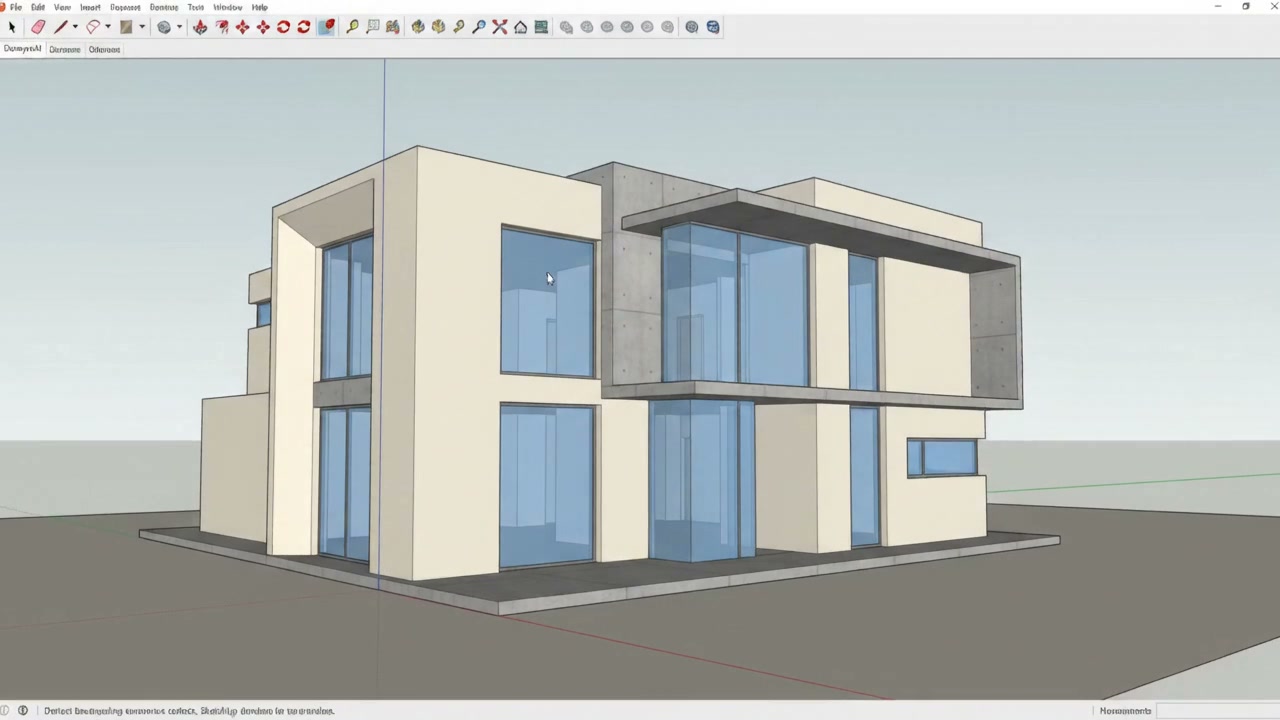Click the highlighted red paint tool icon
Viewport: 1280px width, 720px height.
[x=326, y=27]
